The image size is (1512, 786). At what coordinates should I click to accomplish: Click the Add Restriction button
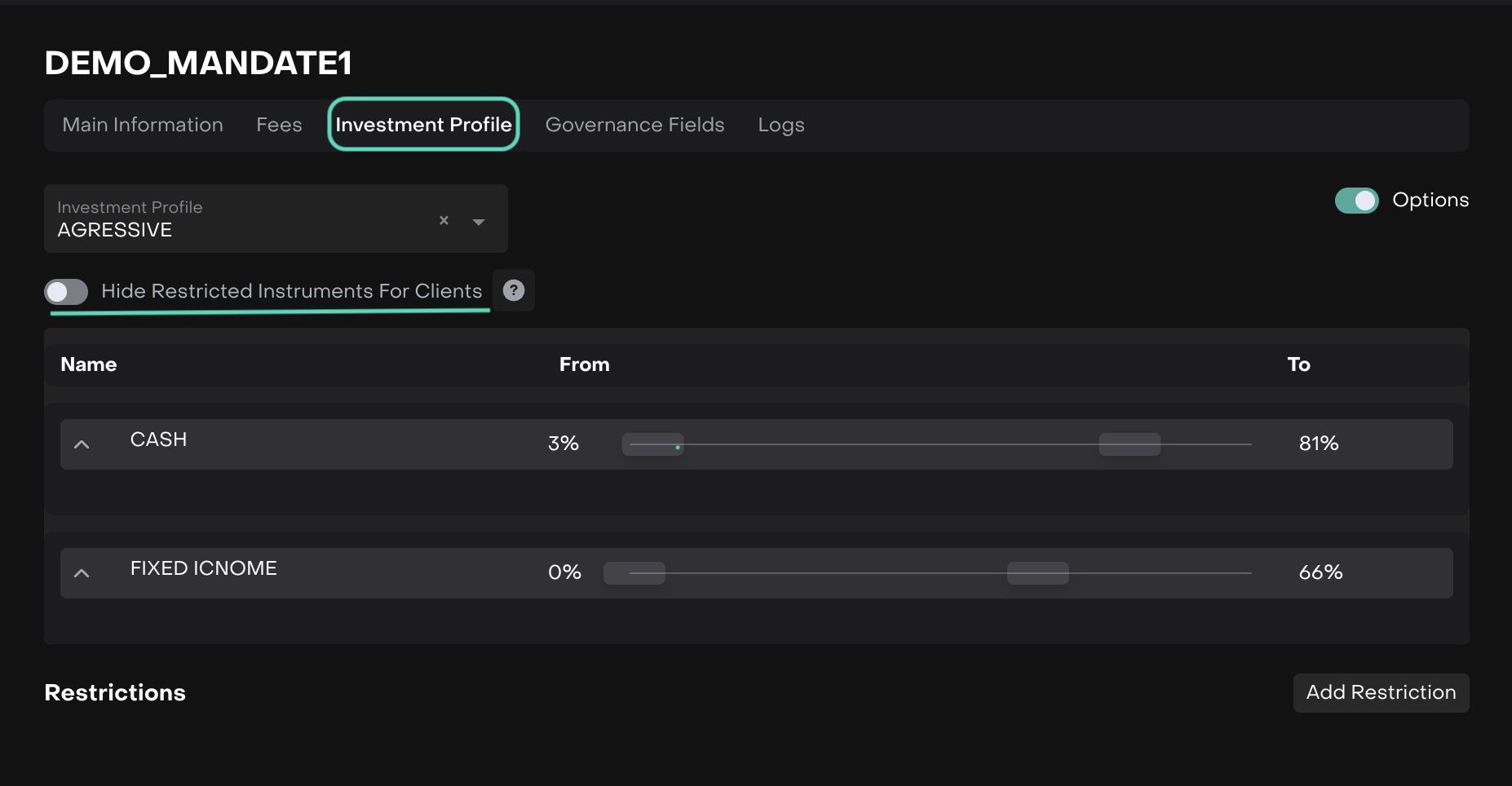click(x=1381, y=692)
